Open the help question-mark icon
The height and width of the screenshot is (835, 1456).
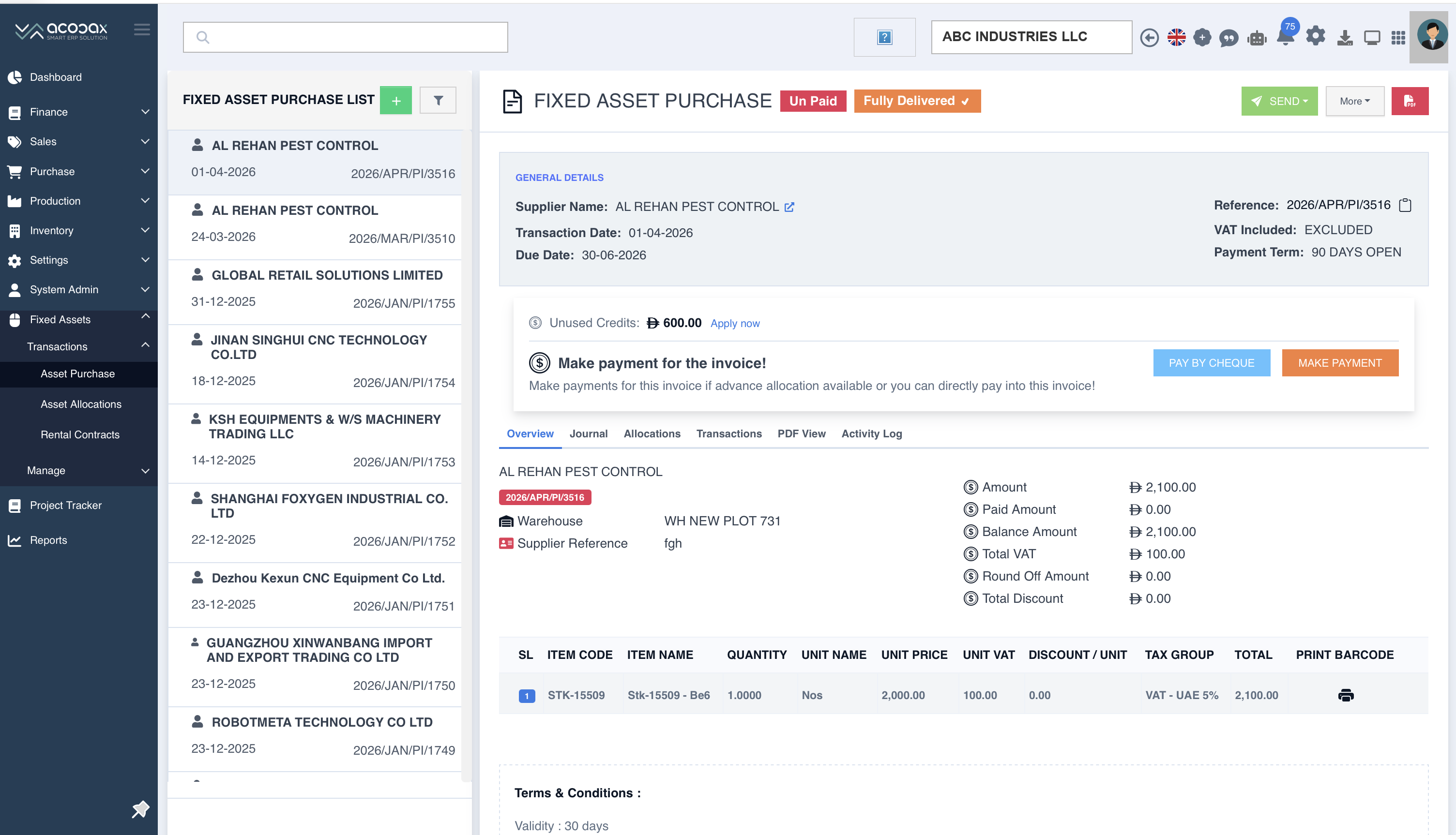tap(884, 37)
